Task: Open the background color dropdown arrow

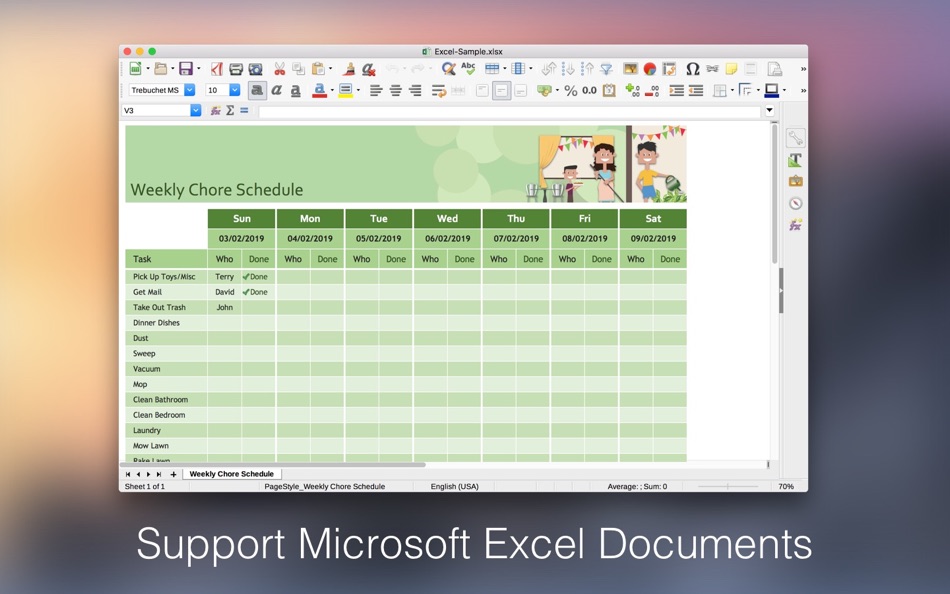Action: coord(358,91)
